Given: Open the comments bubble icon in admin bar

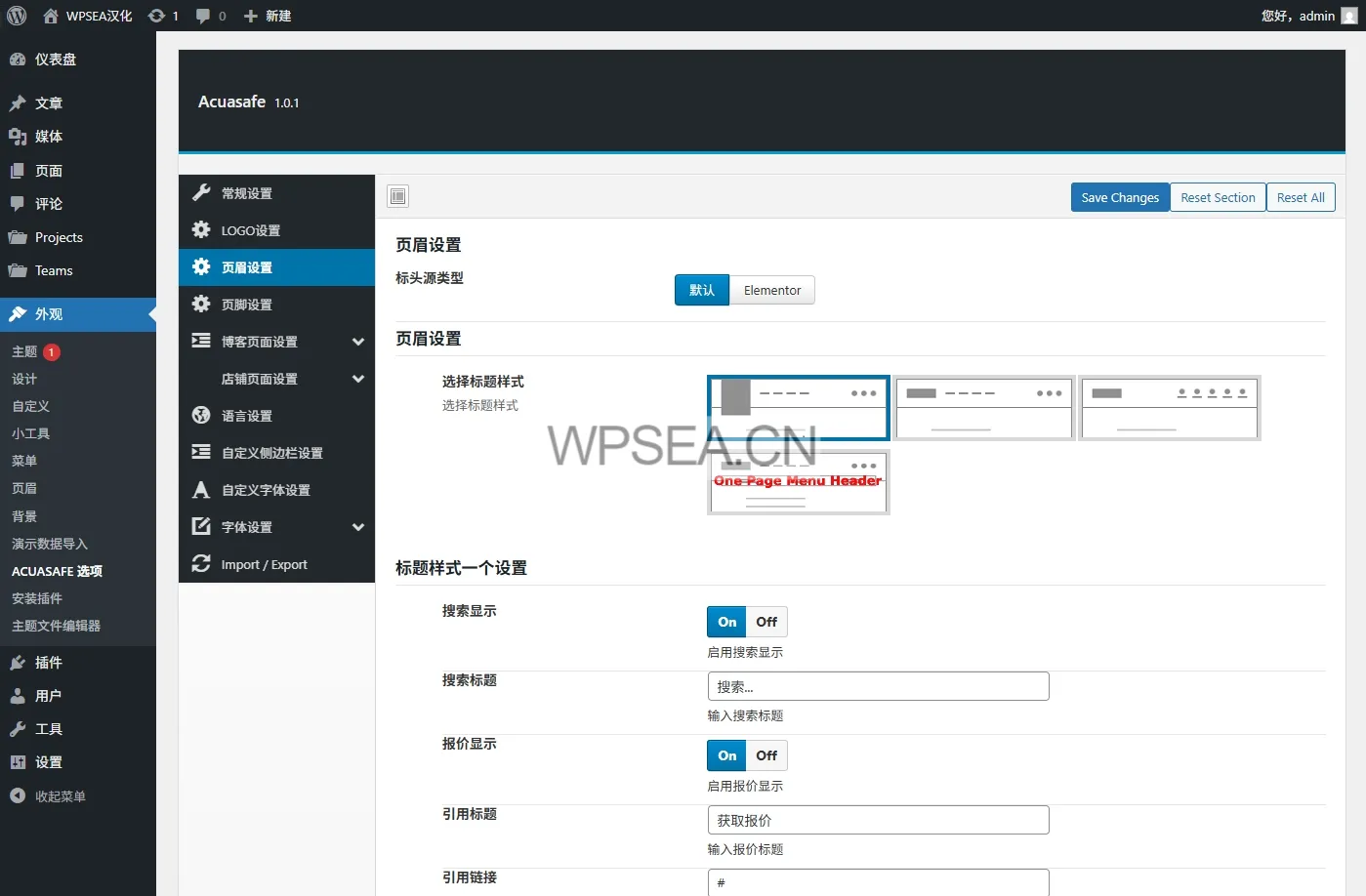Looking at the screenshot, I should pos(203,16).
